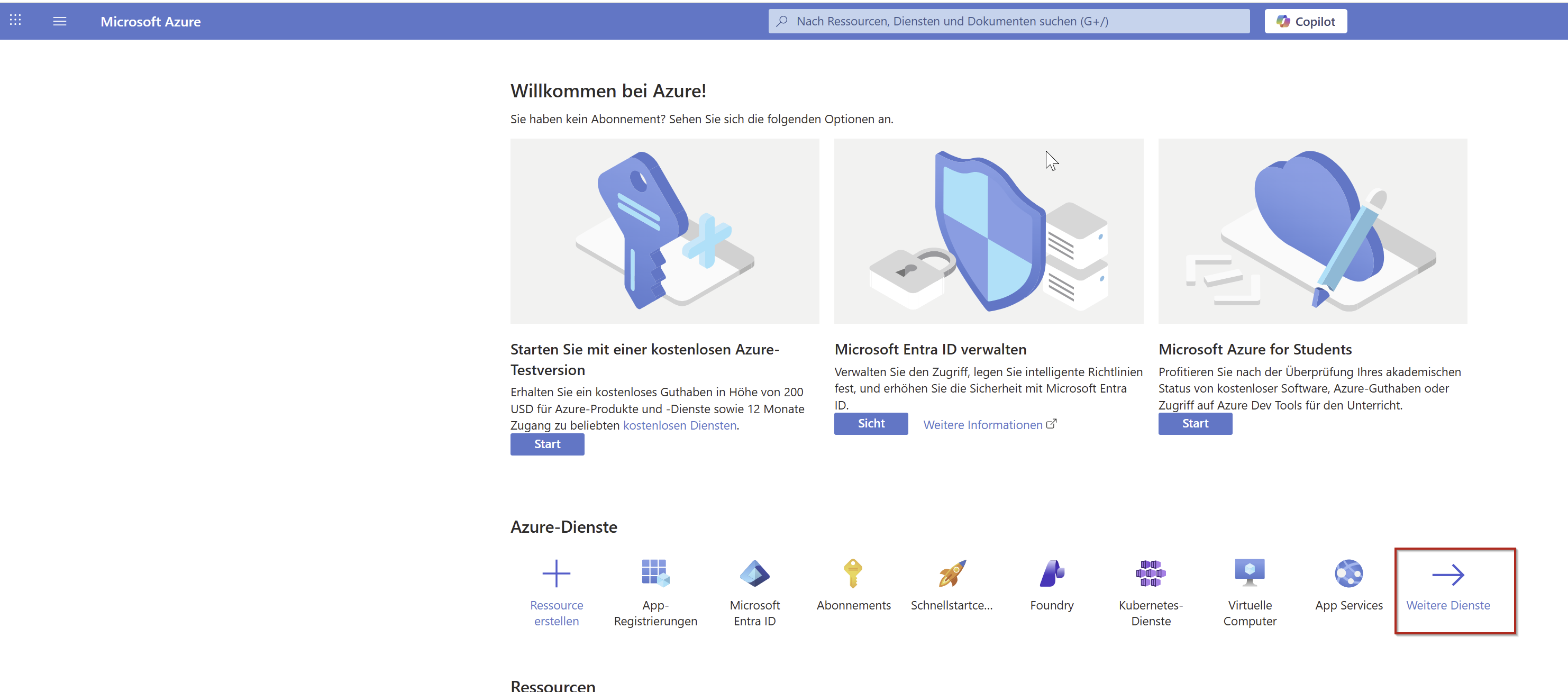
Task: Click the 'Sie haben kein Abonnement?' text line
Action: tap(702, 119)
